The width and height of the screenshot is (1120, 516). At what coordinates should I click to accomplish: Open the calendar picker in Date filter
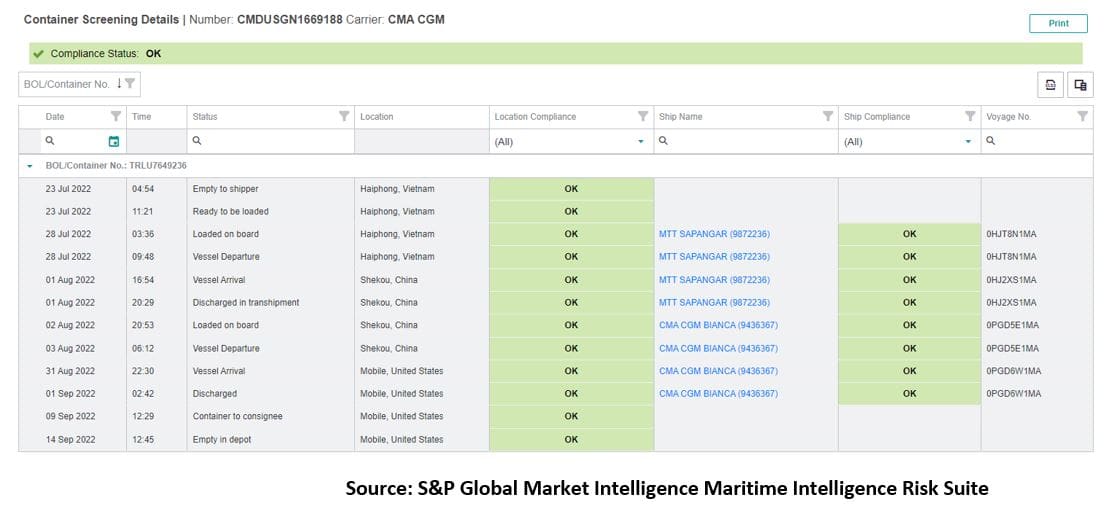(113, 142)
